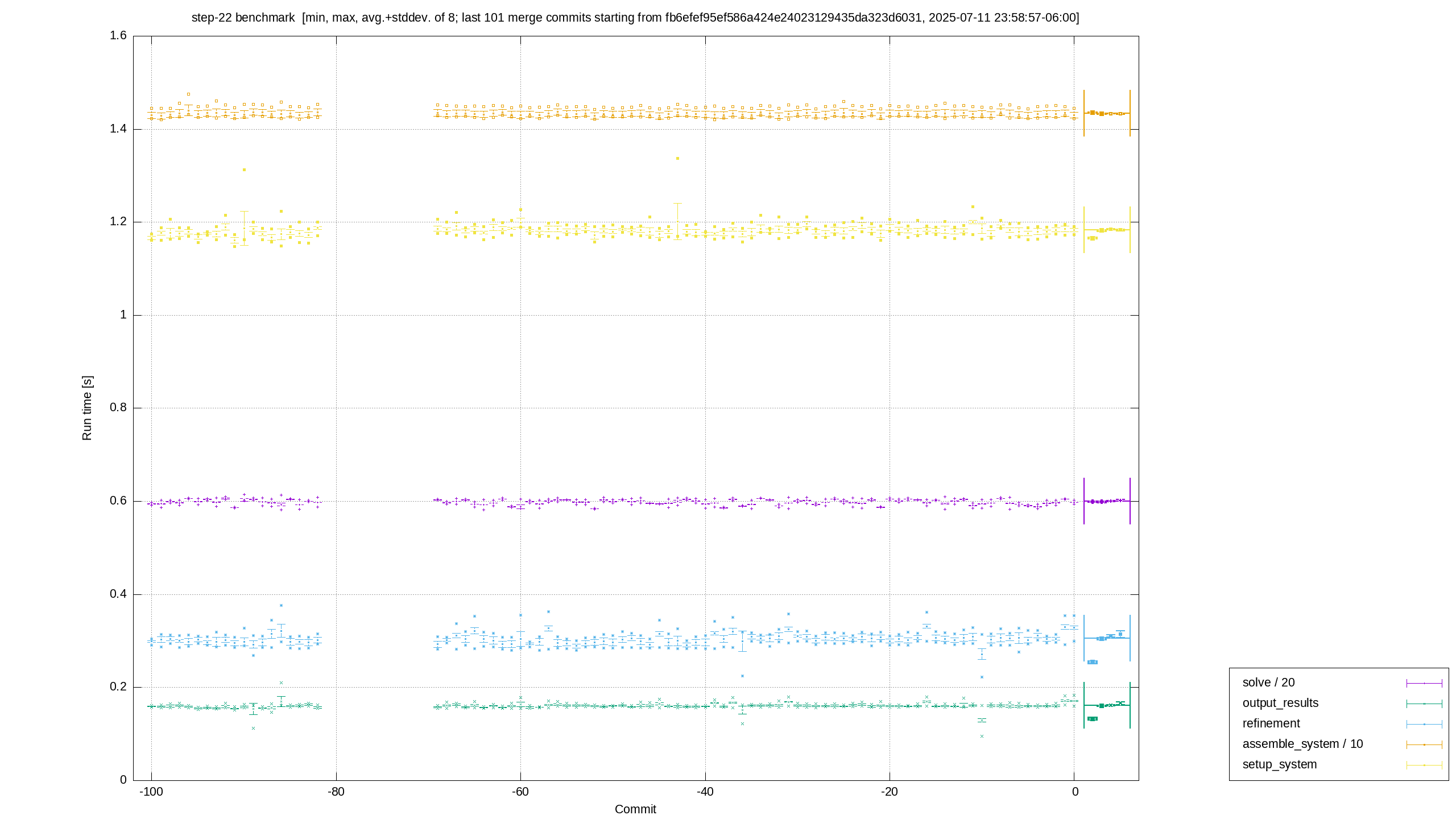
Task: Click the 'Commit' x-axis label
Action: [635, 809]
